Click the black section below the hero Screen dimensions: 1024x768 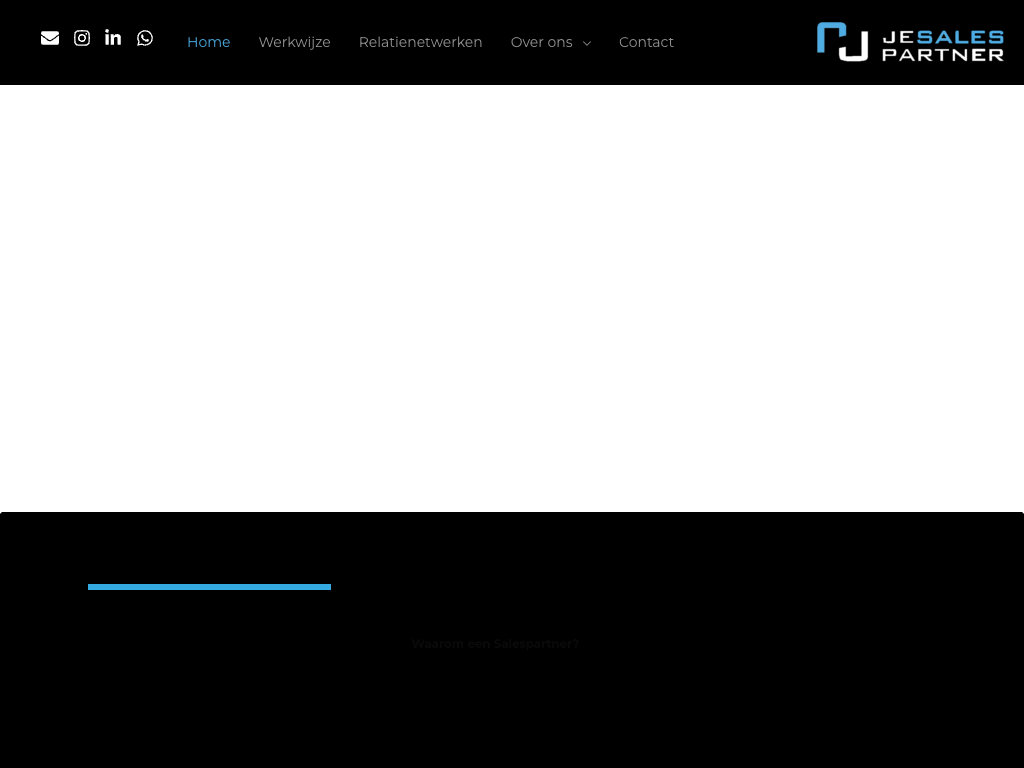[x=512, y=710]
